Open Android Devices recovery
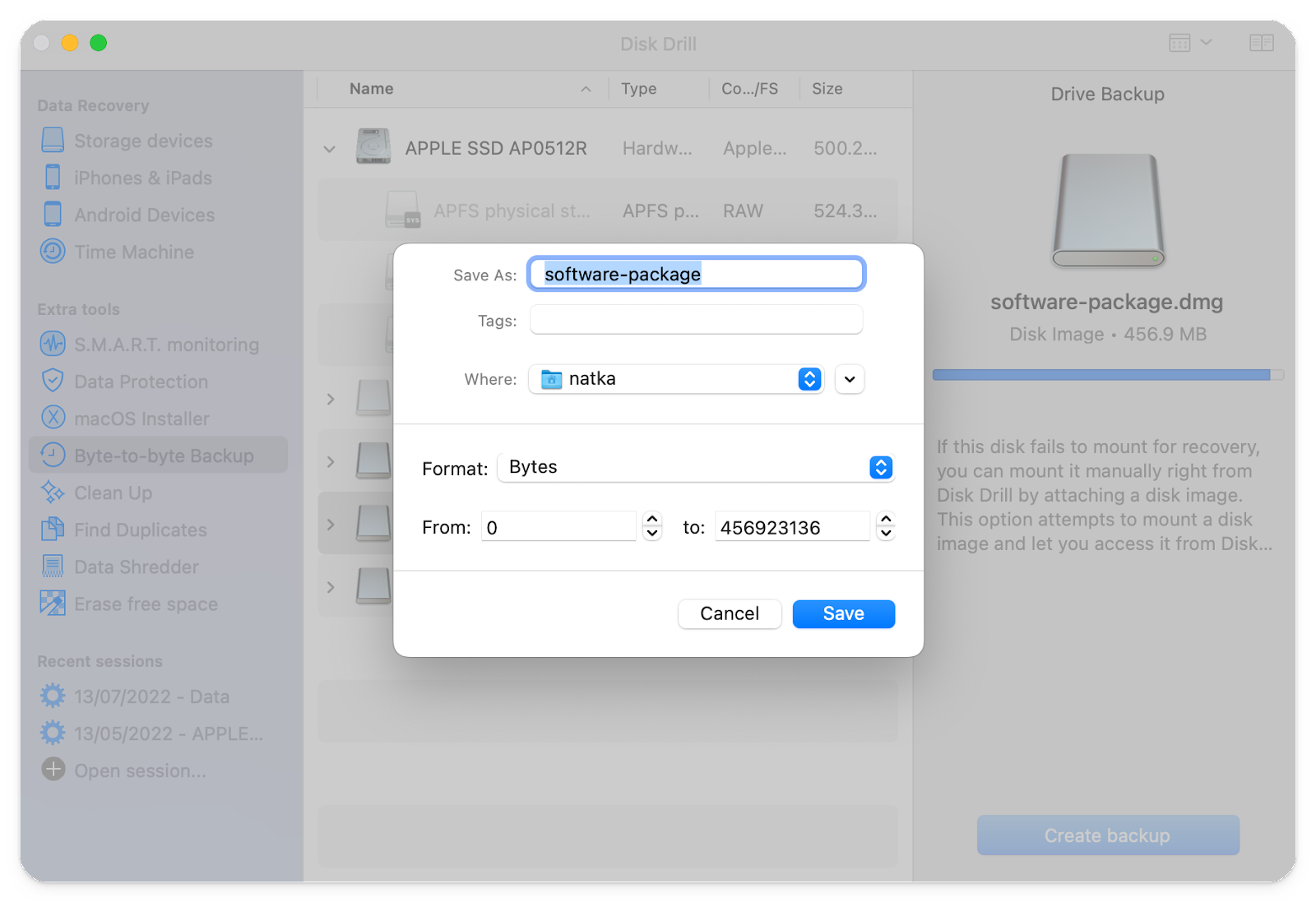The width and height of the screenshot is (1316, 902). 144,215
